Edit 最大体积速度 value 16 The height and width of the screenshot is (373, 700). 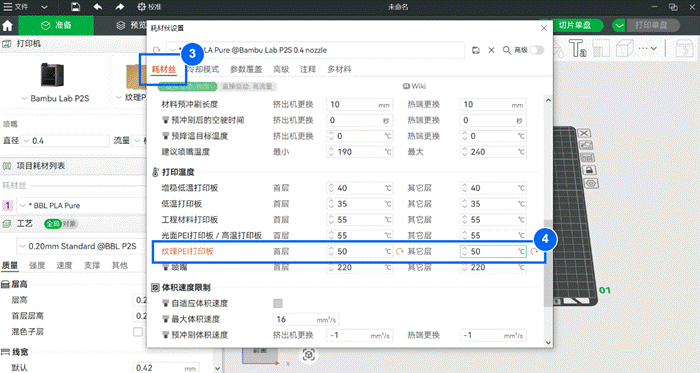(306, 319)
